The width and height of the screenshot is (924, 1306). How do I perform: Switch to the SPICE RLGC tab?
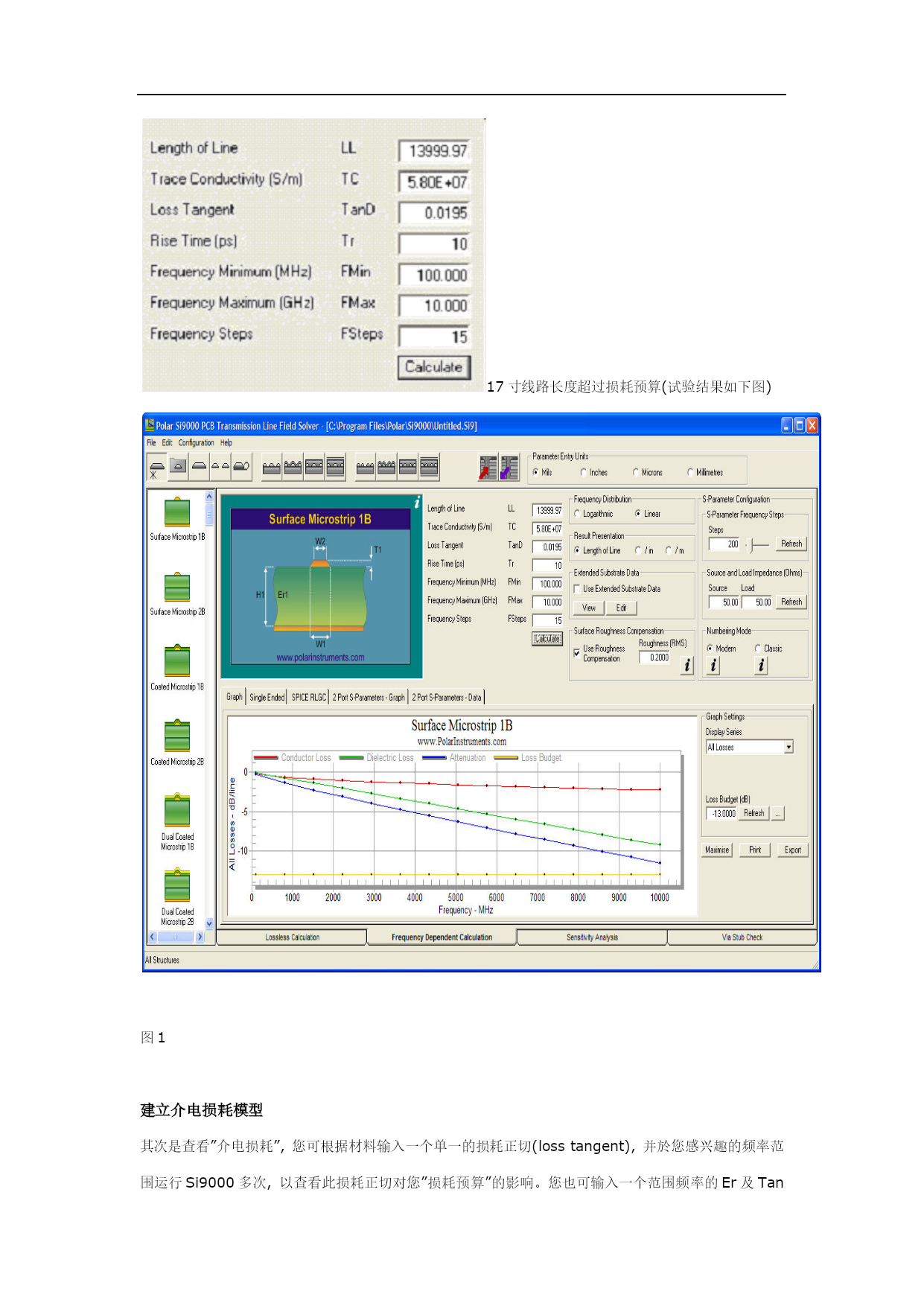tap(308, 698)
